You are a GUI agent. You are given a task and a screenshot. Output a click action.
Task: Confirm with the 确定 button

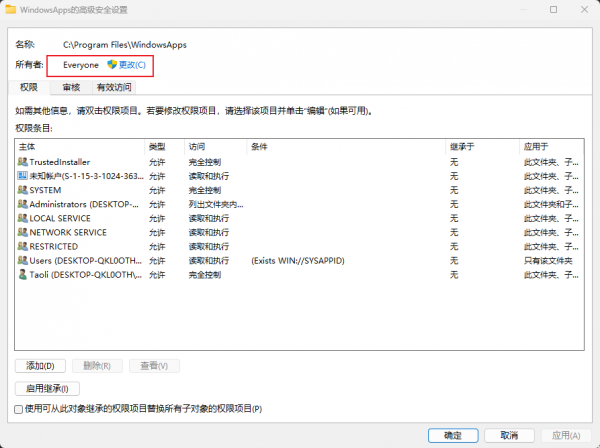[453, 435]
